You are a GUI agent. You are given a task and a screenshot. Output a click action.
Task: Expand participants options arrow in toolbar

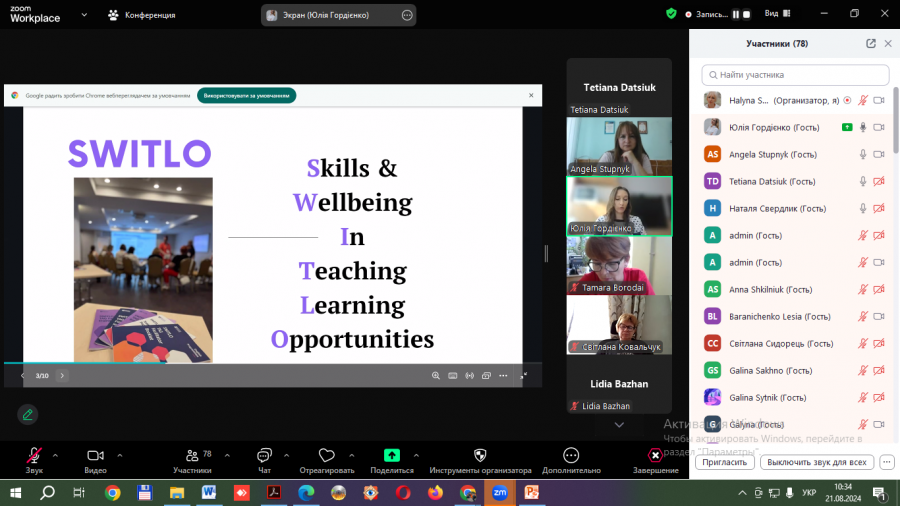coord(227,456)
